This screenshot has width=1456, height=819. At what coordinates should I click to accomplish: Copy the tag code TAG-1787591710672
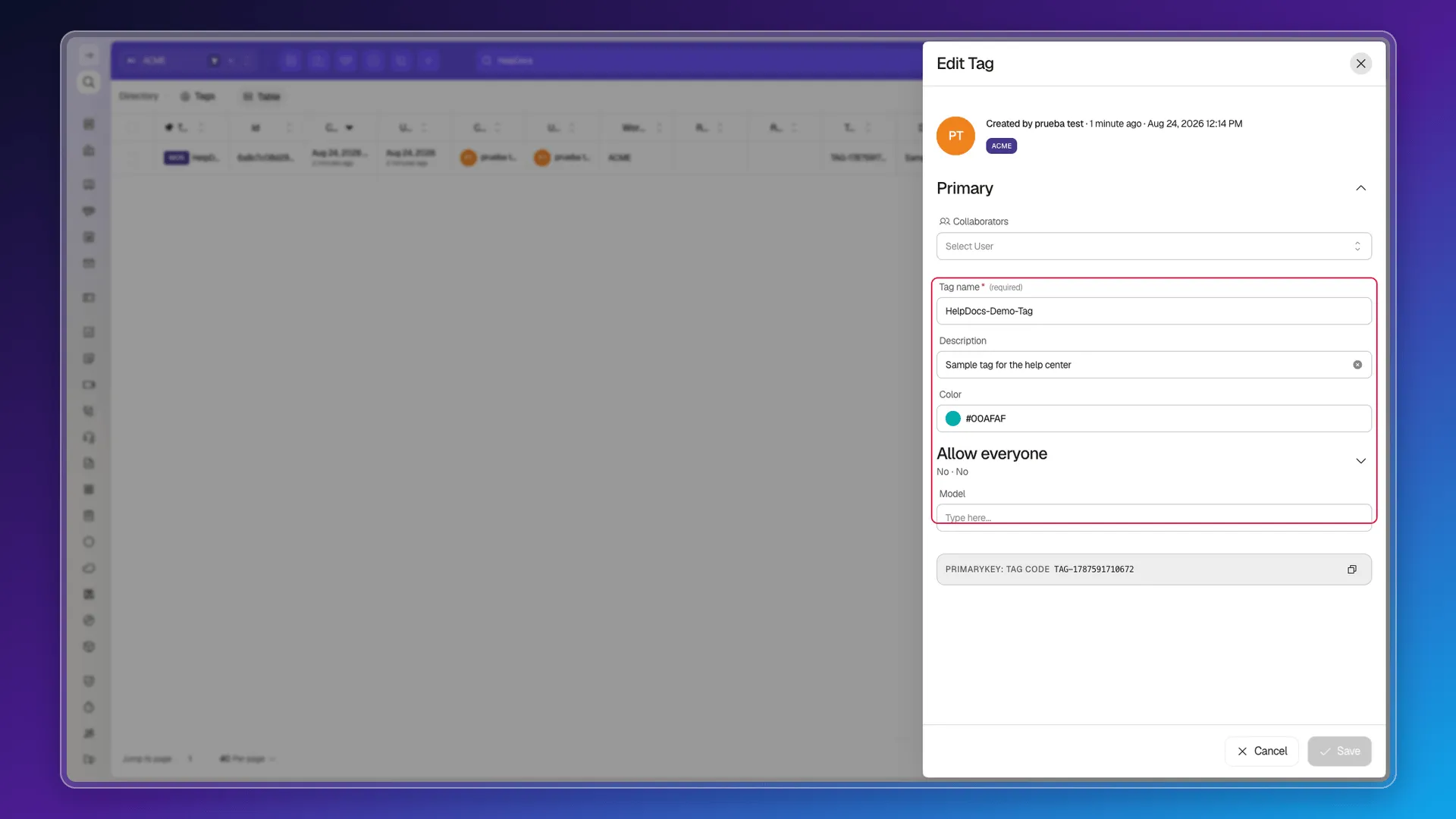pyautogui.click(x=1351, y=570)
